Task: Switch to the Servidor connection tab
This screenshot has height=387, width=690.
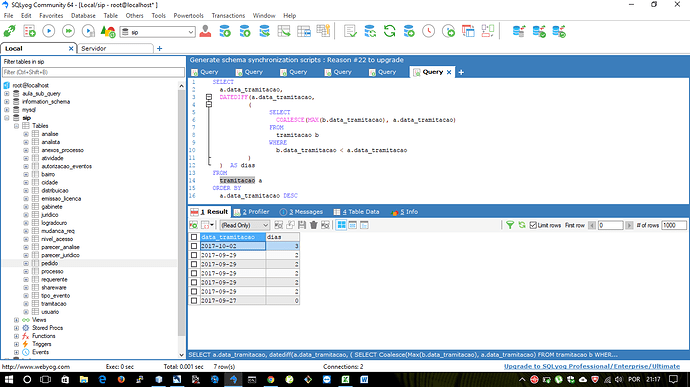Action: [115, 48]
